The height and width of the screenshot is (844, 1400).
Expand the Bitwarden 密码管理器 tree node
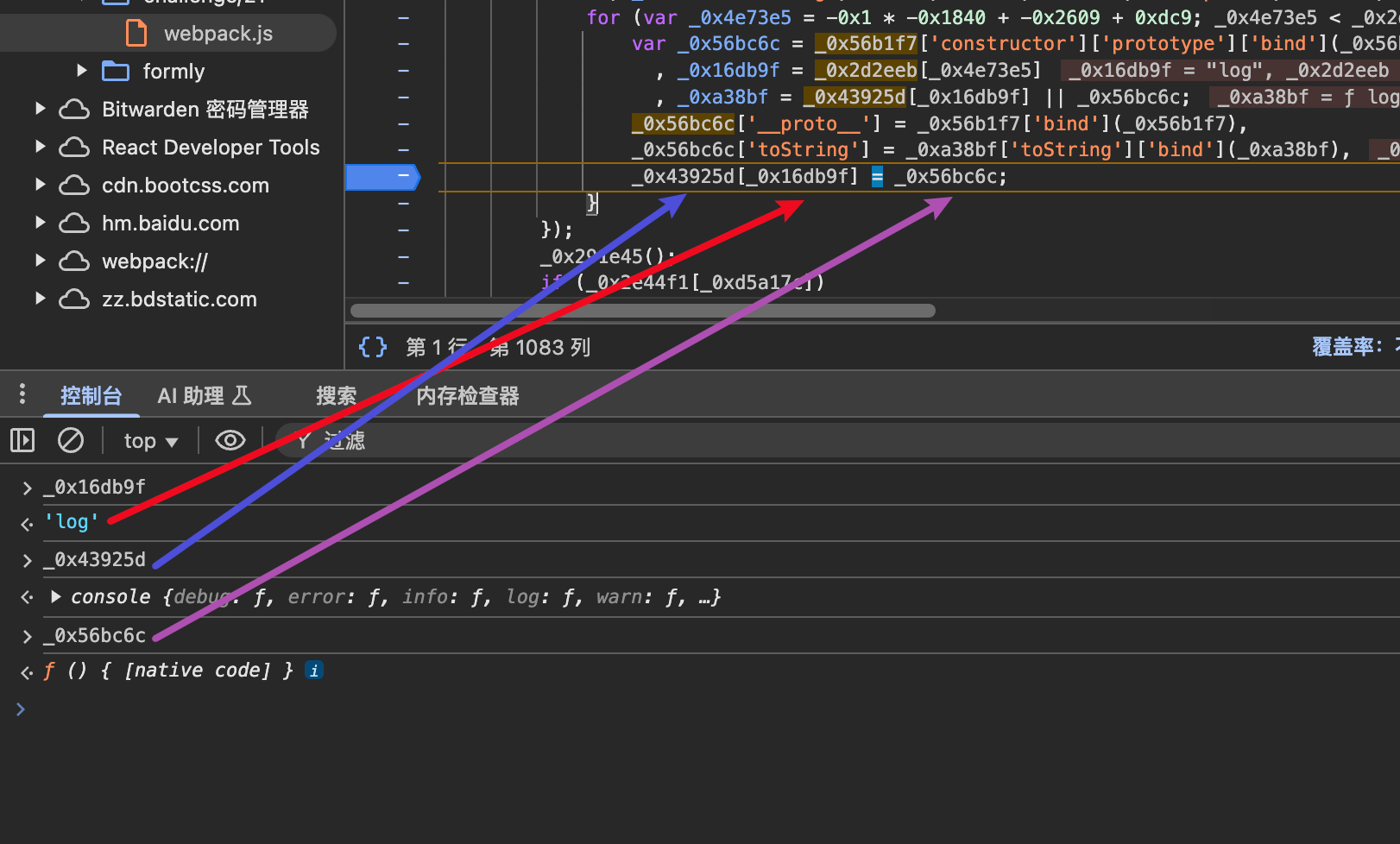(40, 110)
